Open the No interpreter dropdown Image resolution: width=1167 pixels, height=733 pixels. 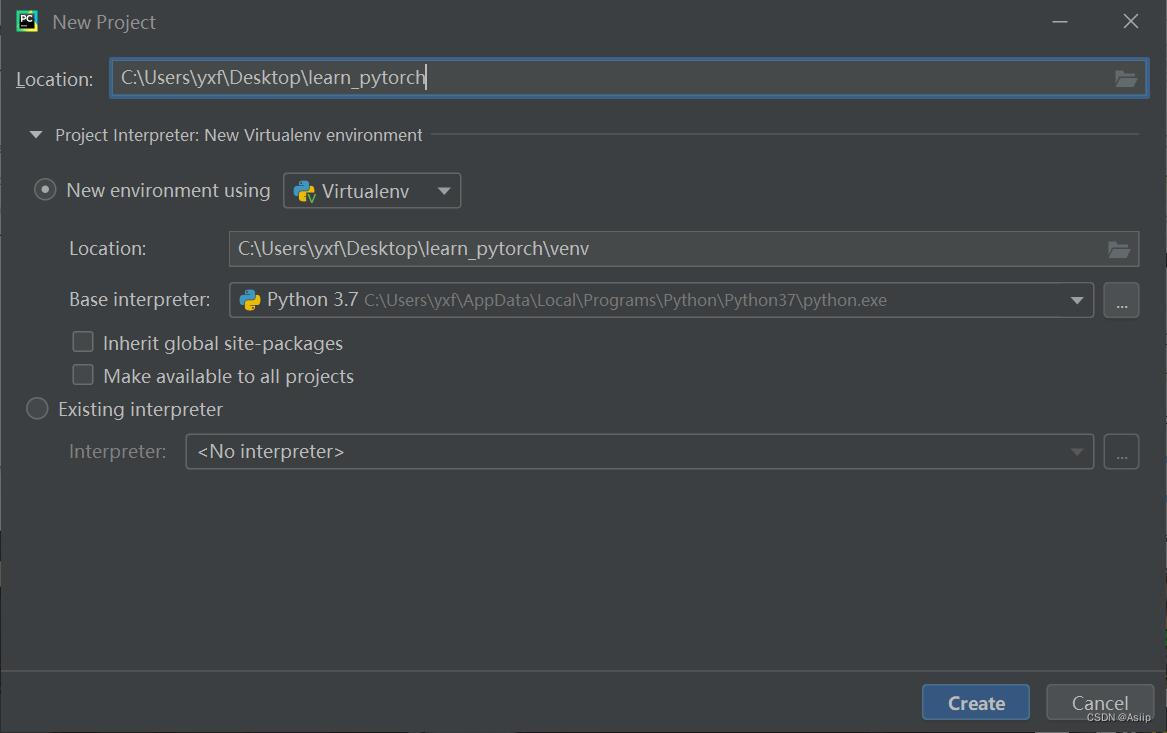point(639,452)
